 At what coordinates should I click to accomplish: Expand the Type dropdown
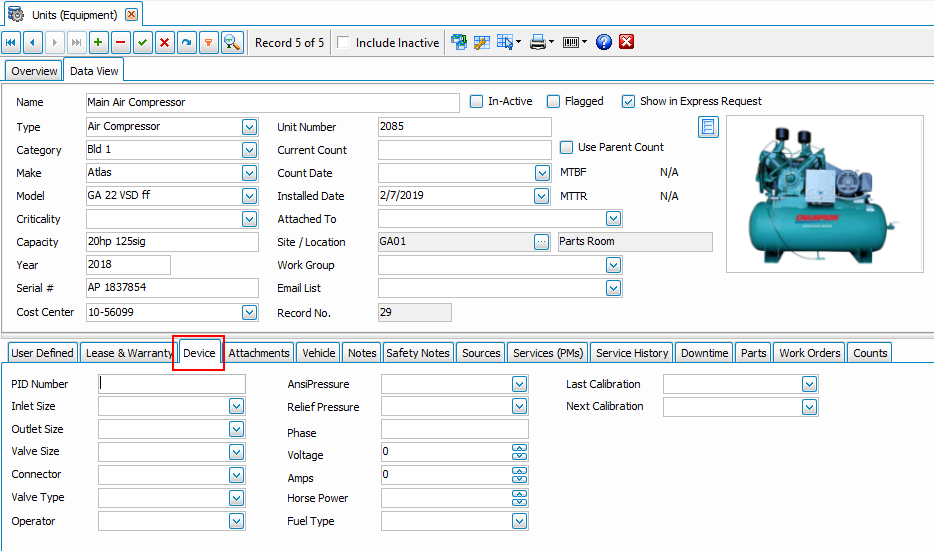pos(250,127)
